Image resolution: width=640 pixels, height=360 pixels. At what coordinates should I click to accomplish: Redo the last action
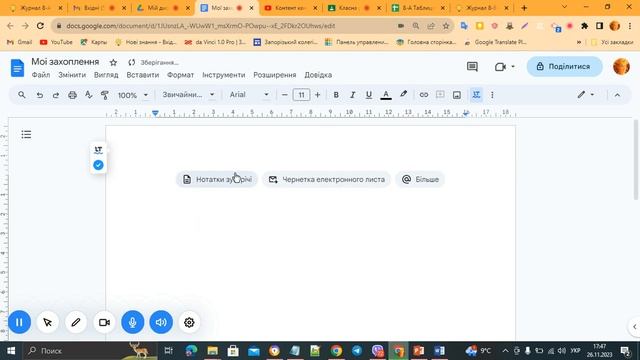click(56, 95)
